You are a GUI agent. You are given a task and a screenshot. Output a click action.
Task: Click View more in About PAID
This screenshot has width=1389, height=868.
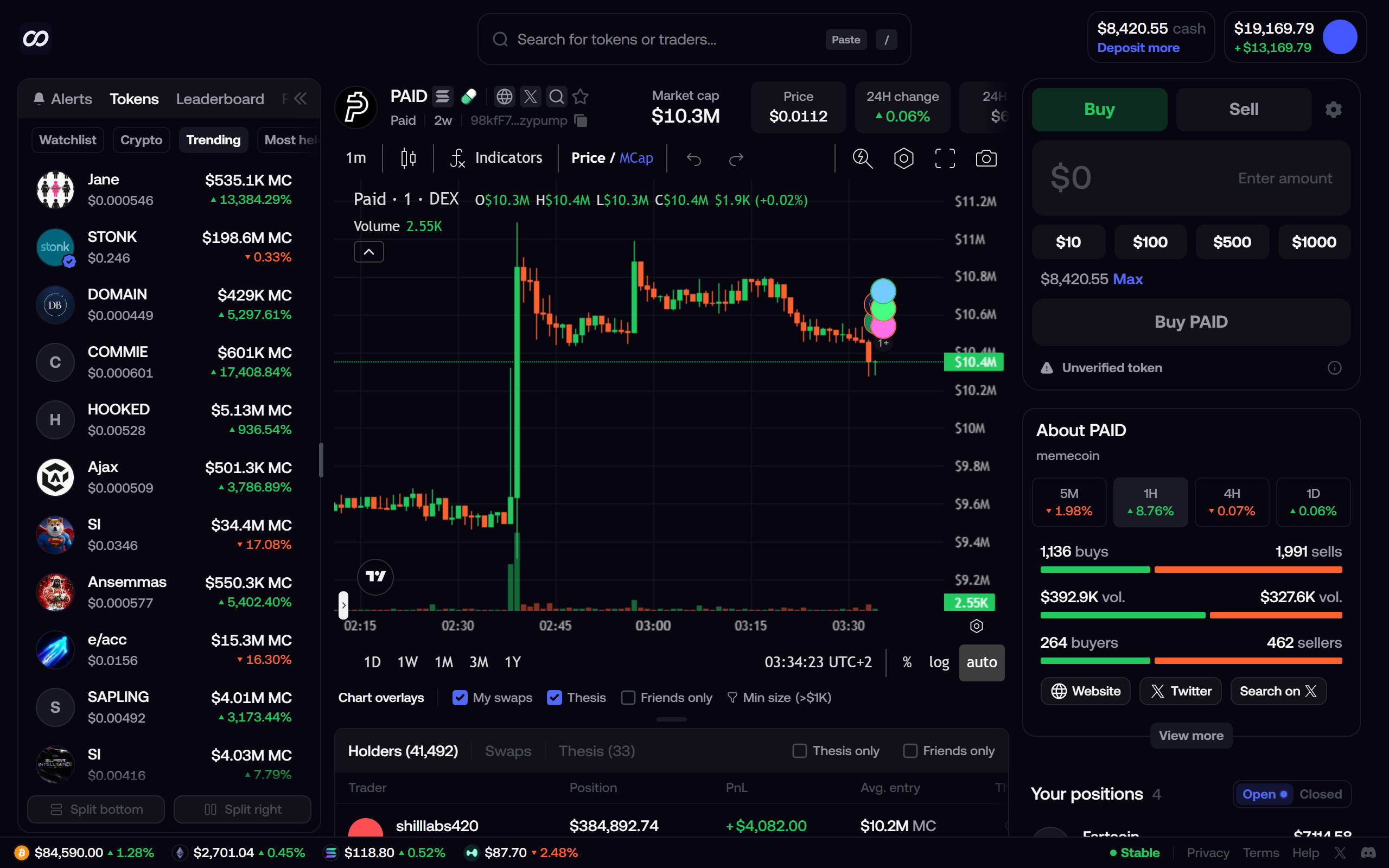[x=1191, y=736]
